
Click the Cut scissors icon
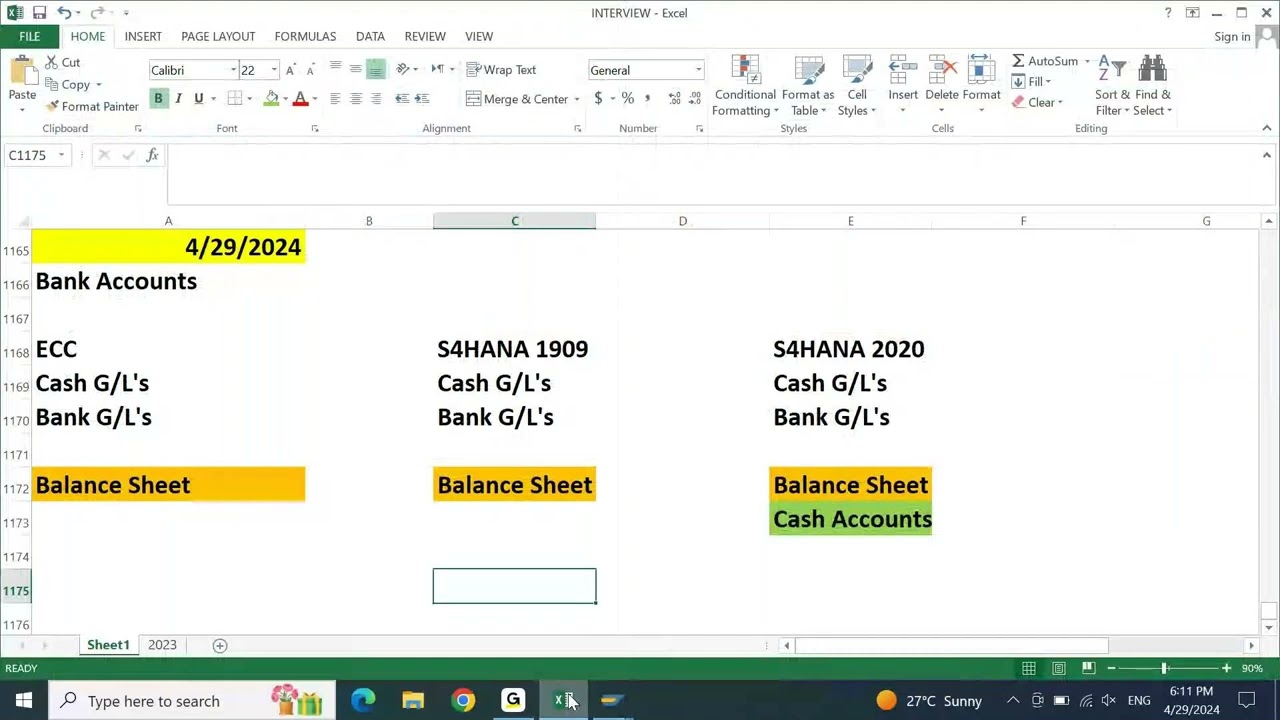[51, 62]
